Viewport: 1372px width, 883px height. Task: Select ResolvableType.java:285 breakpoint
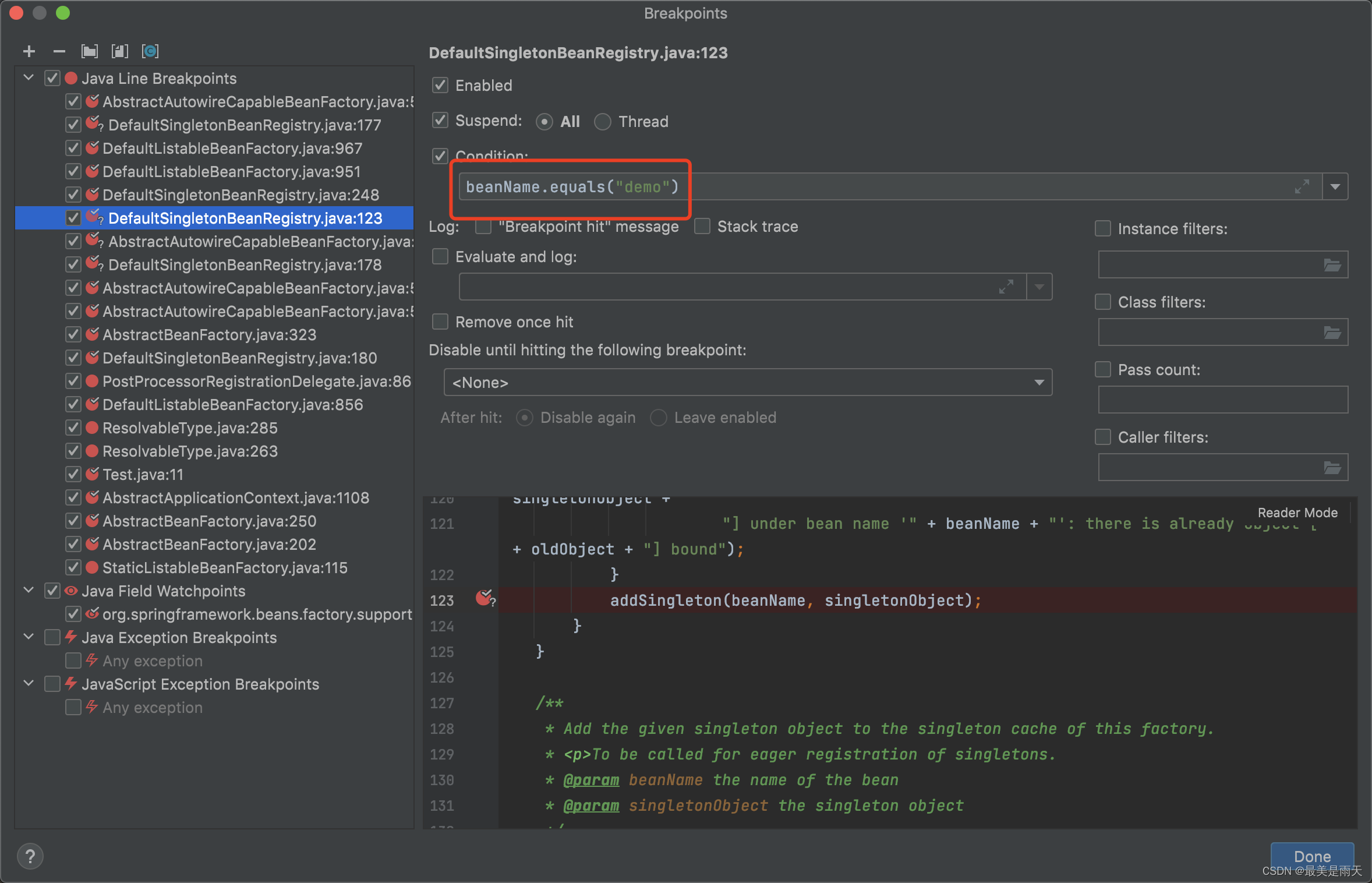click(x=190, y=428)
